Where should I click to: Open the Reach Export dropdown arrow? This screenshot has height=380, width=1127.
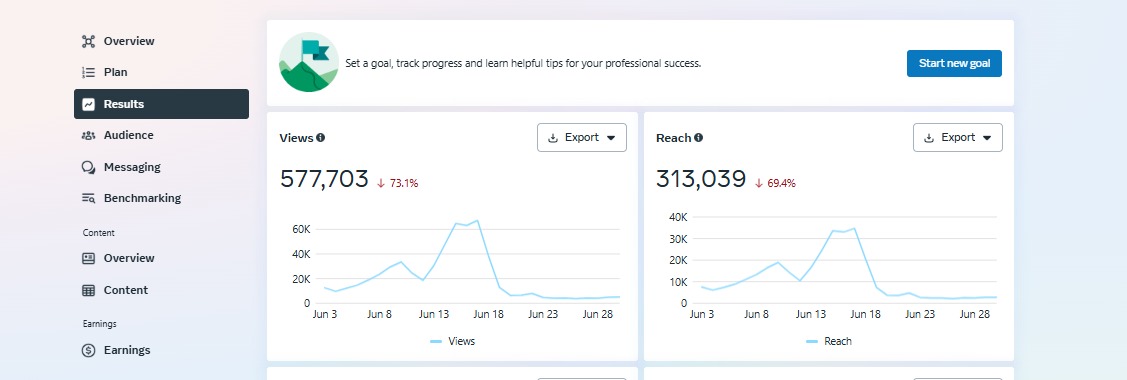[987, 138]
